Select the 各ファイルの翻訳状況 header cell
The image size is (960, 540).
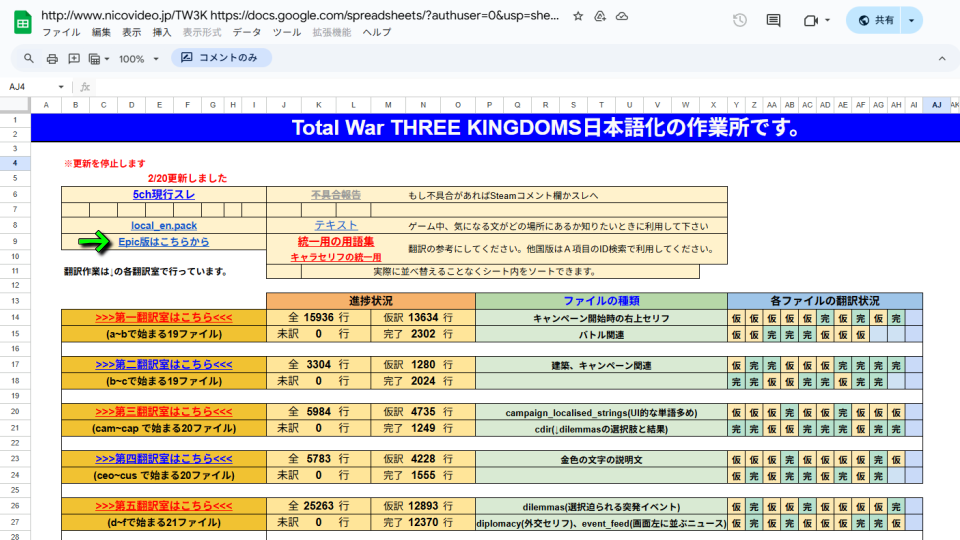pos(825,301)
